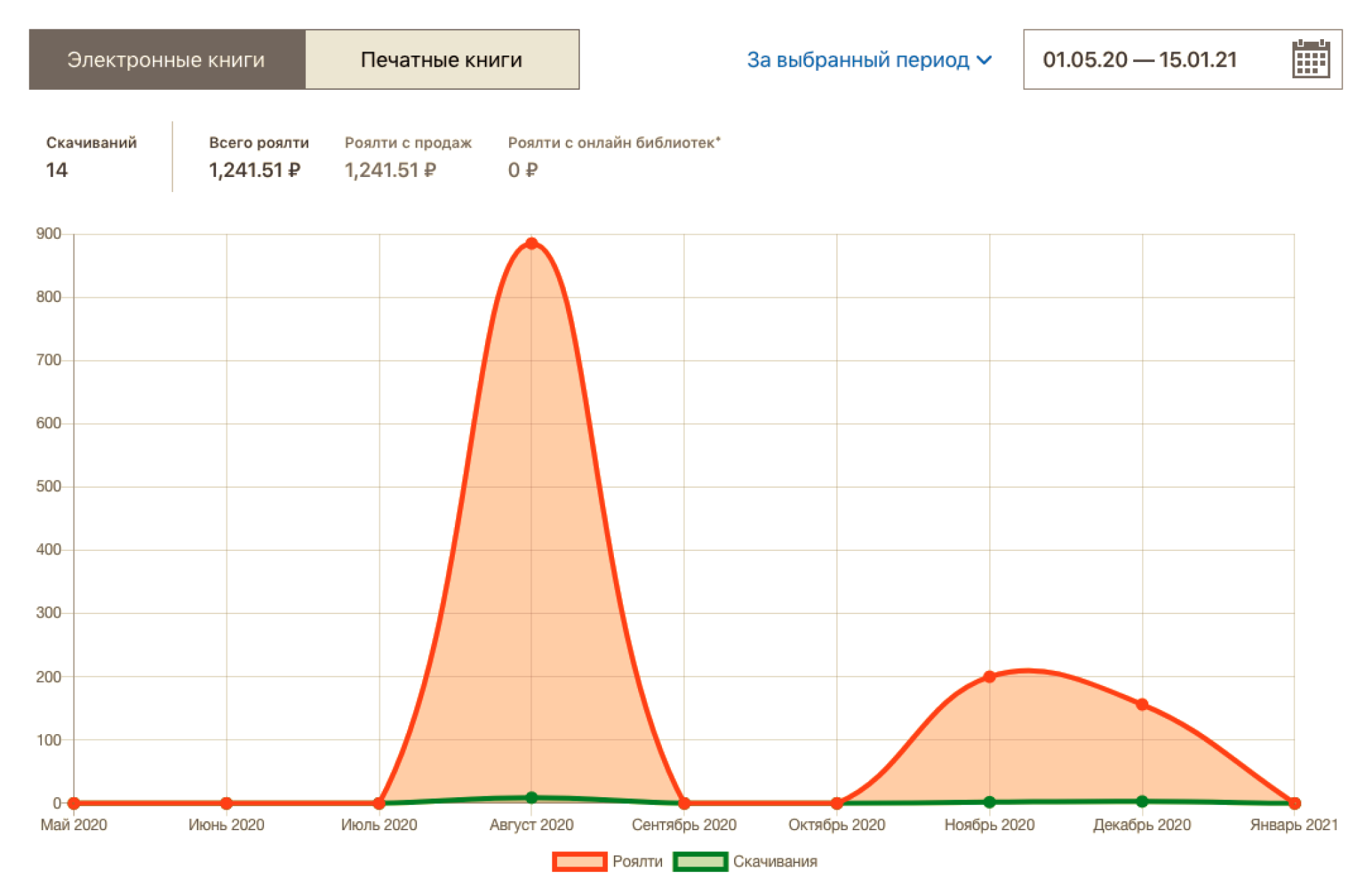Select the royalty data point for Октябрь 2020
Viewport: 1372px width, 894px height.
click(837, 803)
